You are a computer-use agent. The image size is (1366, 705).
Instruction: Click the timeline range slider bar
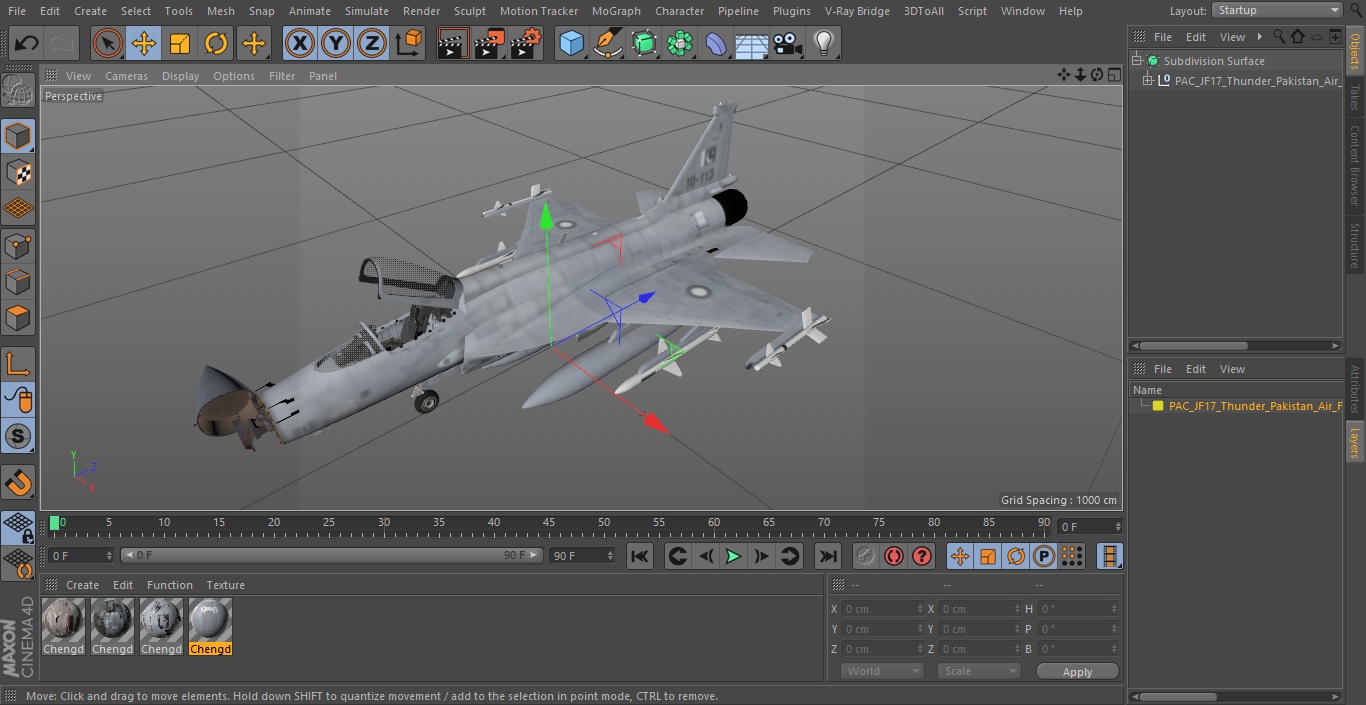click(331, 555)
